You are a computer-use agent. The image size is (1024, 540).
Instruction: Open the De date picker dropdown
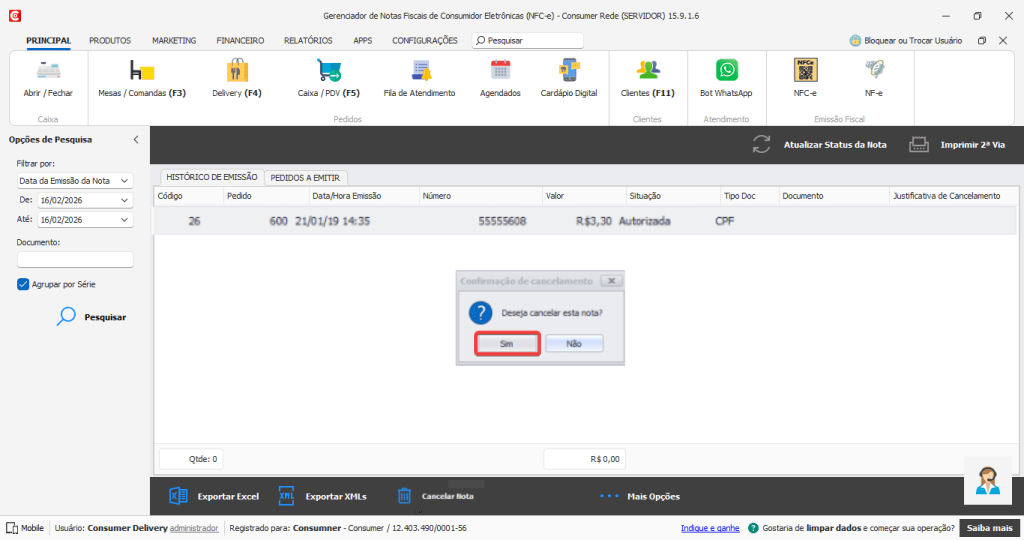tap(124, 200)
